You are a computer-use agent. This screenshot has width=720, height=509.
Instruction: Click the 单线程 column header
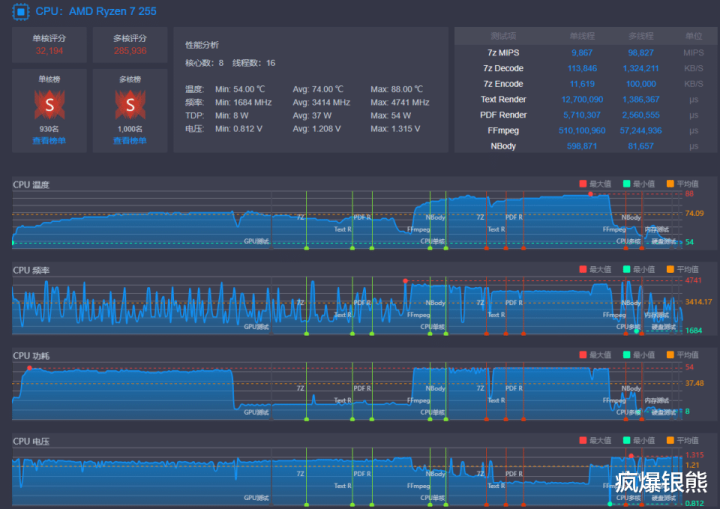point(582,36)
